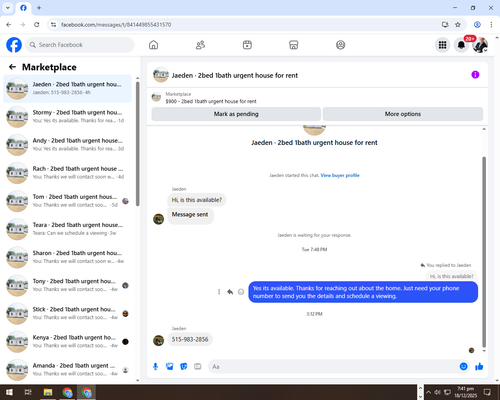This screenshot has width=500, height=400.
Task: Open the Tom conversation in the list
Action: pyautogui.click(x=67, y=201)
